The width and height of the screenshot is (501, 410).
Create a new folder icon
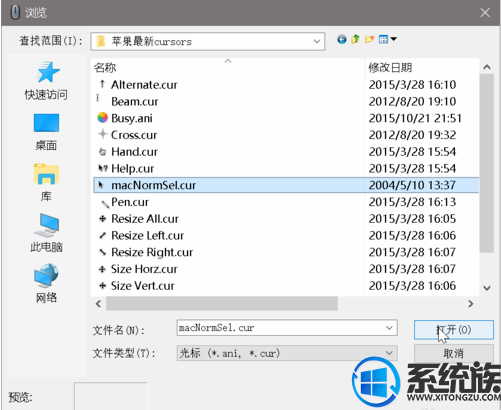tap(369, 40)
